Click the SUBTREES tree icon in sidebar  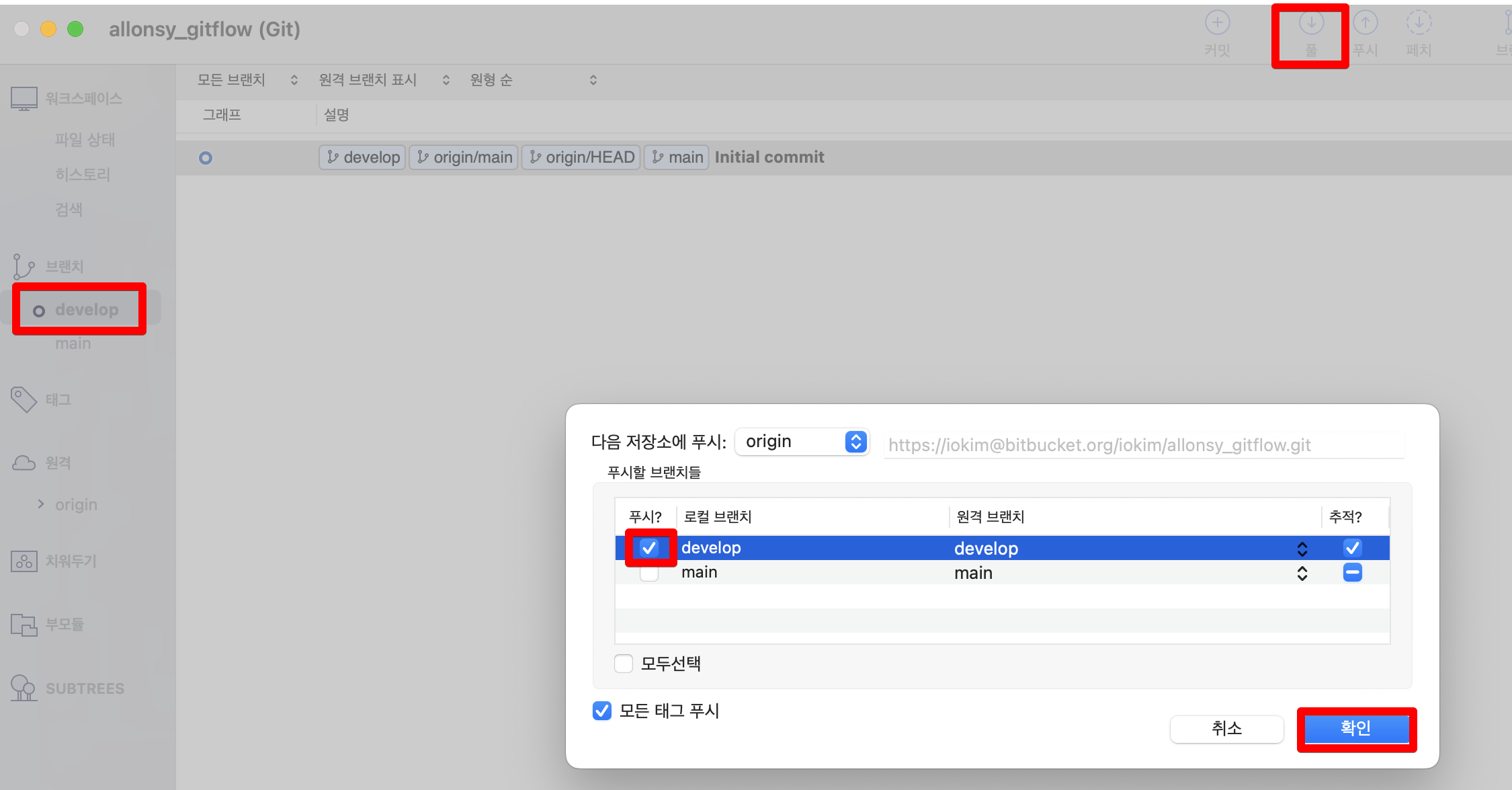24,688
